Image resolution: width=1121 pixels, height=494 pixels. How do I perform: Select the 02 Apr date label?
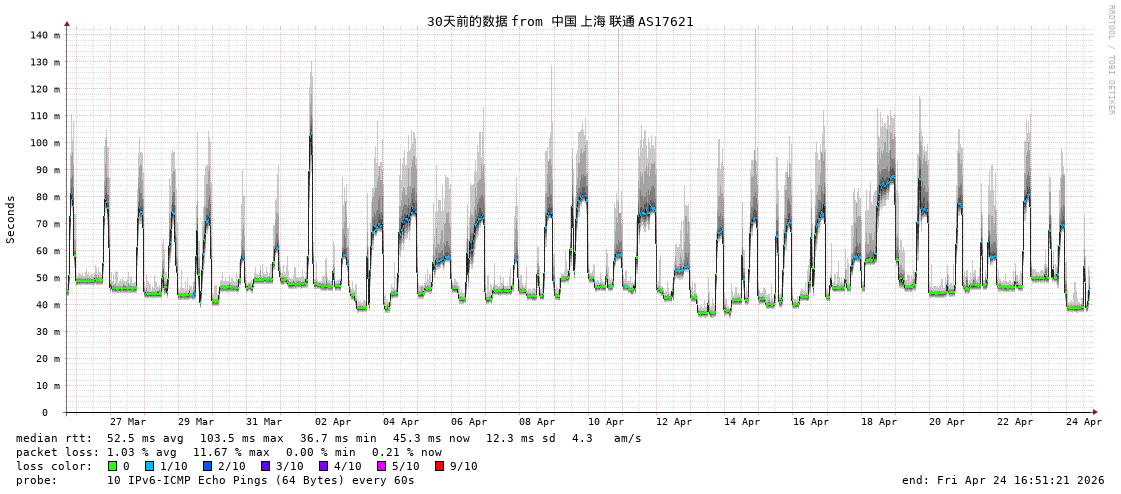333,422
